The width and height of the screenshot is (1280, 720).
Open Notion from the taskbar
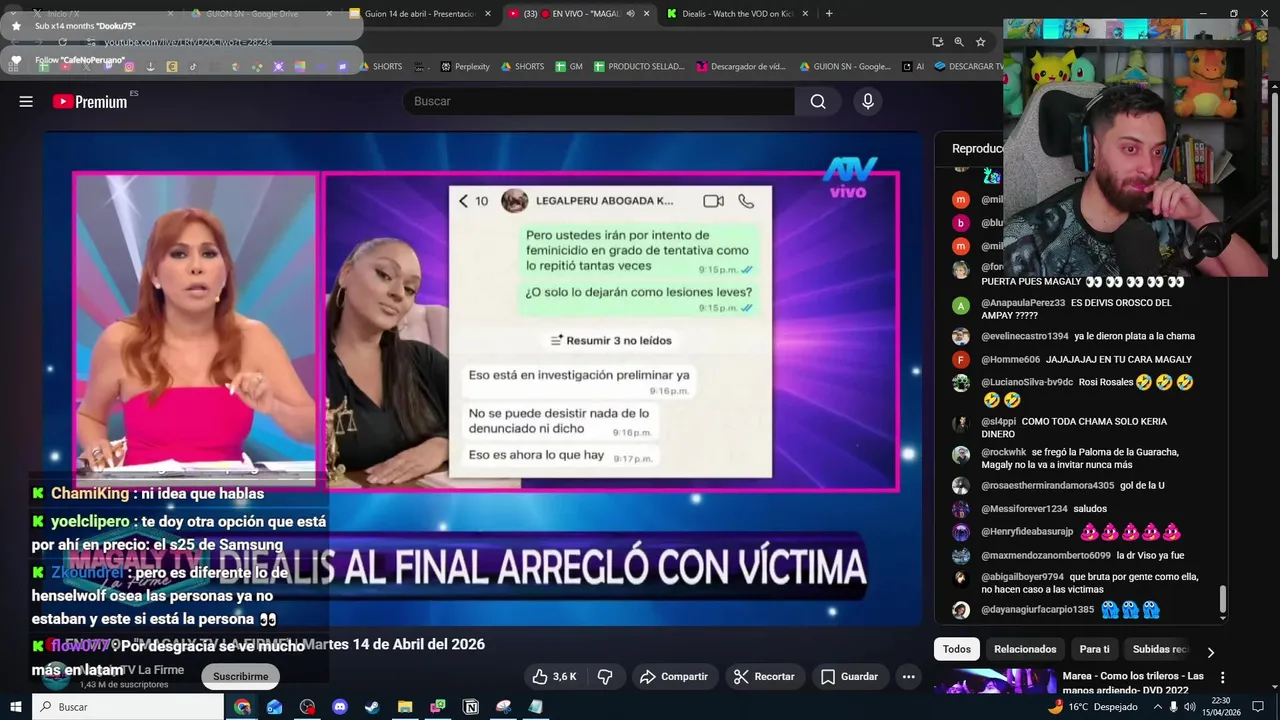point(471,707)
